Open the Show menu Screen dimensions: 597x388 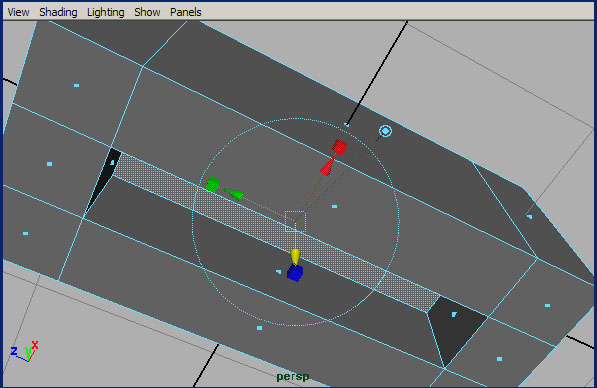[x=147, y=12]
